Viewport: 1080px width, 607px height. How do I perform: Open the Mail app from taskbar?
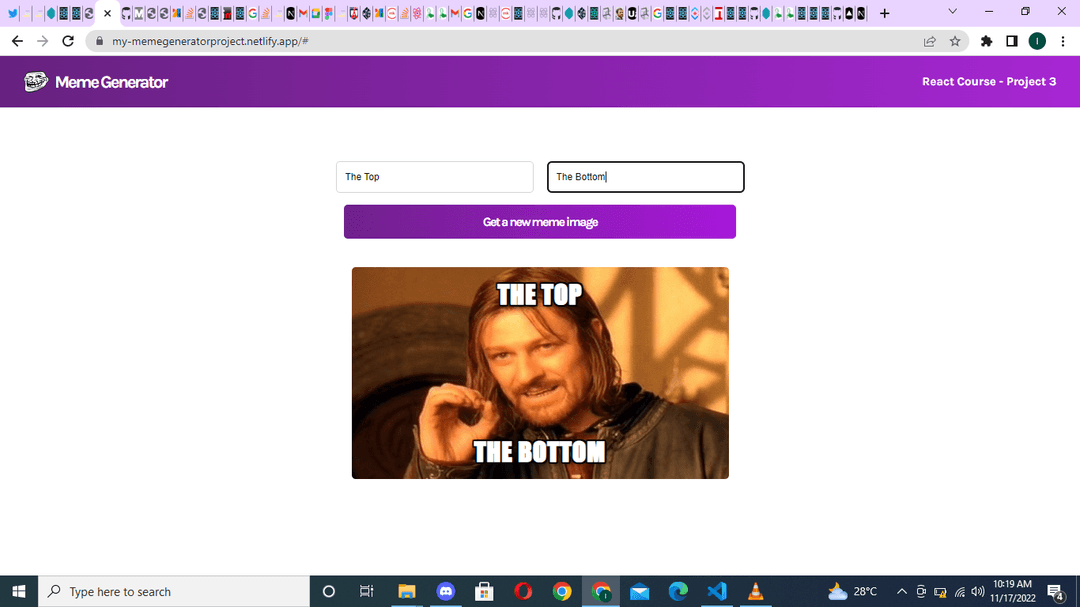point(639,591)
